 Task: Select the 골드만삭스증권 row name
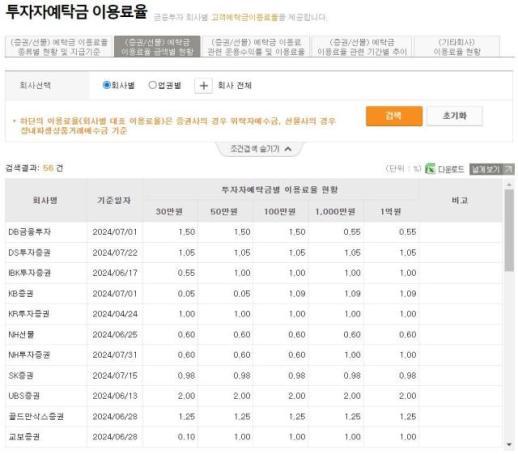point(36,417)
